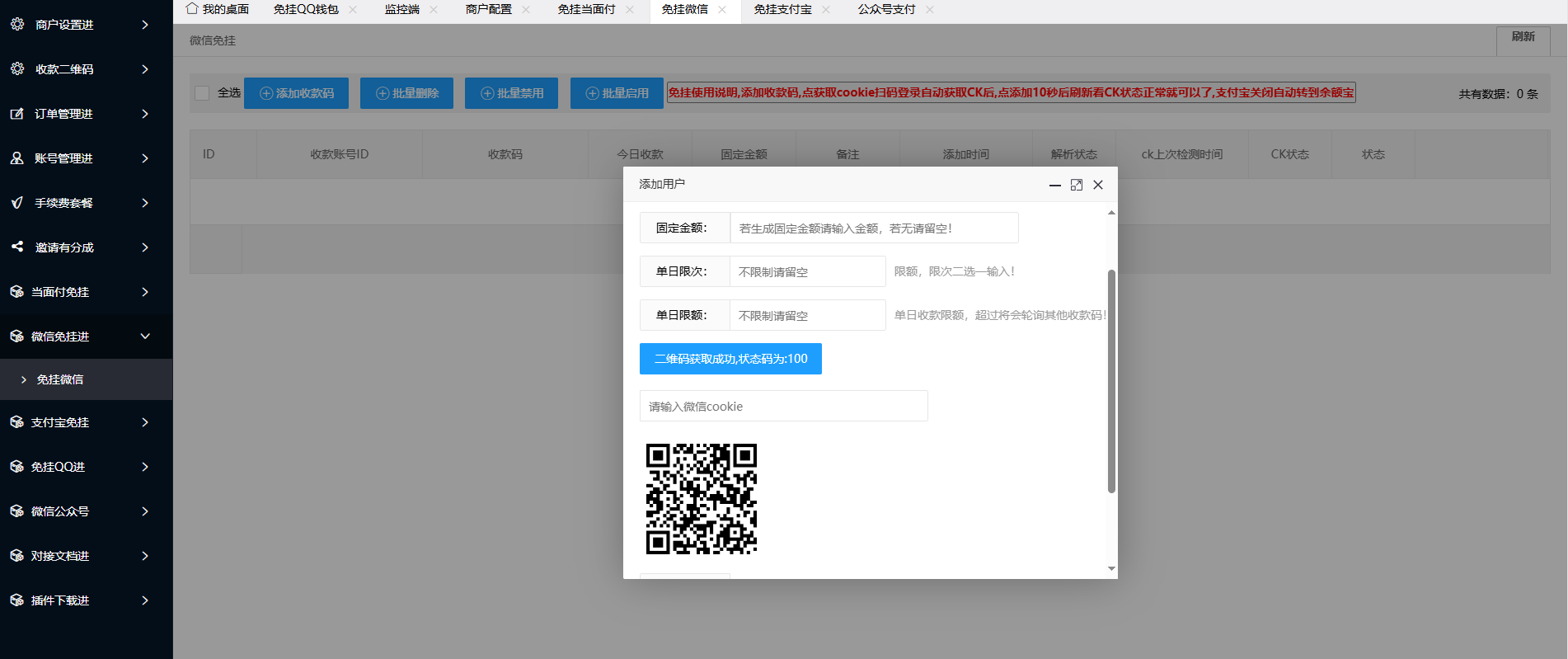Viewport: 1568px width, 659px height.
Task: Click the home icon on 我的桌面 tab
Action: (x=192, y=8)
